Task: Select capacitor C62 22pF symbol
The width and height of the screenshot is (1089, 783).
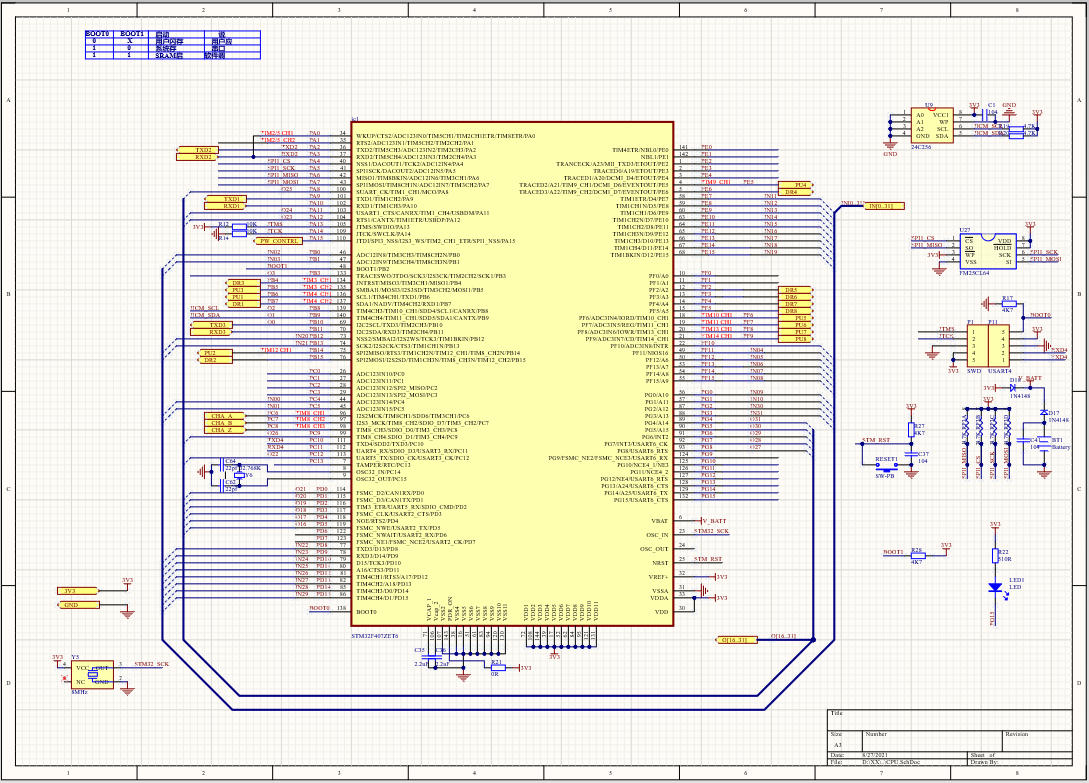Action: 221,486
